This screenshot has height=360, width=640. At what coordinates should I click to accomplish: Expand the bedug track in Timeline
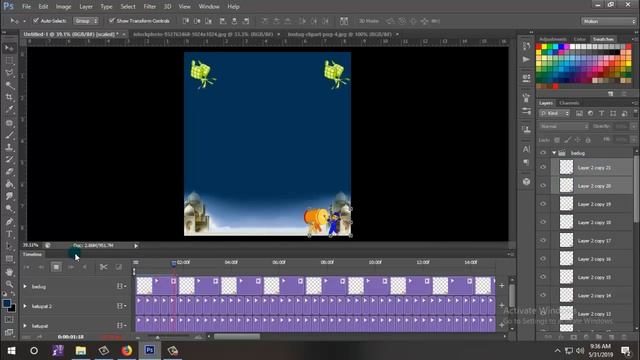(x=25, y=287)
